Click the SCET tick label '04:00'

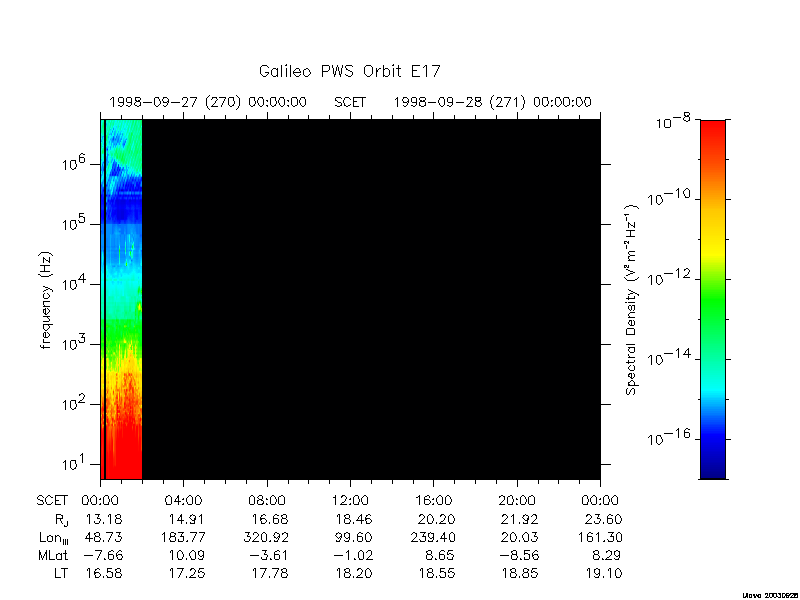183,501
